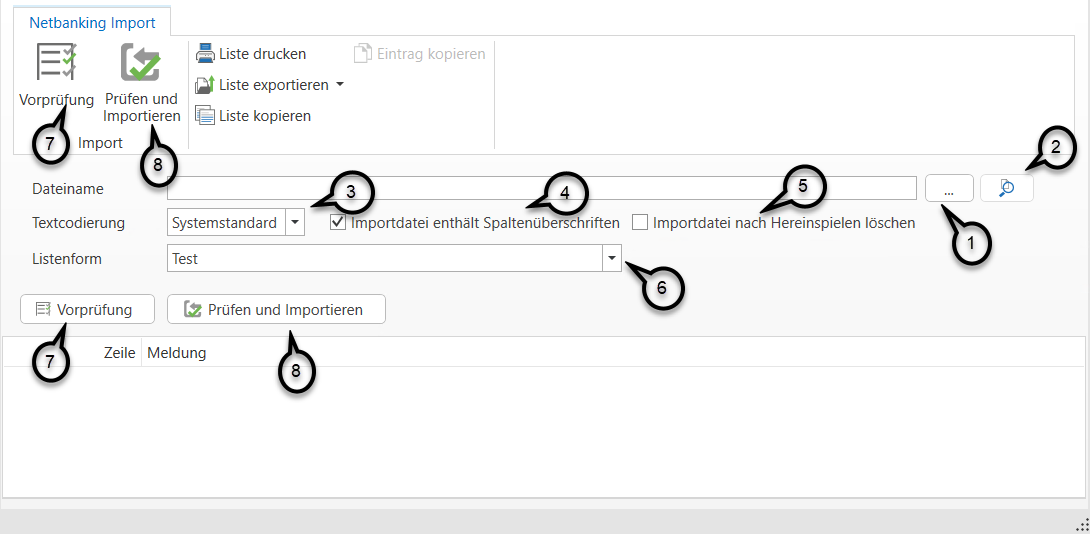Click the Meldung column header
Image resolution: width=1090 pixels, height=534 pixels.
point(177,353)
